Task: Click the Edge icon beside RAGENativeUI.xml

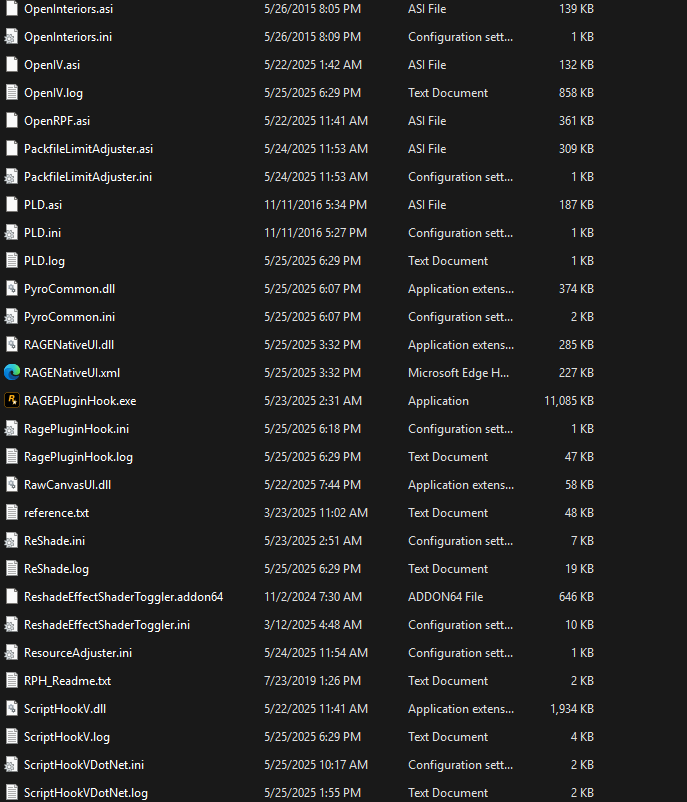Action: pos(11,373)
